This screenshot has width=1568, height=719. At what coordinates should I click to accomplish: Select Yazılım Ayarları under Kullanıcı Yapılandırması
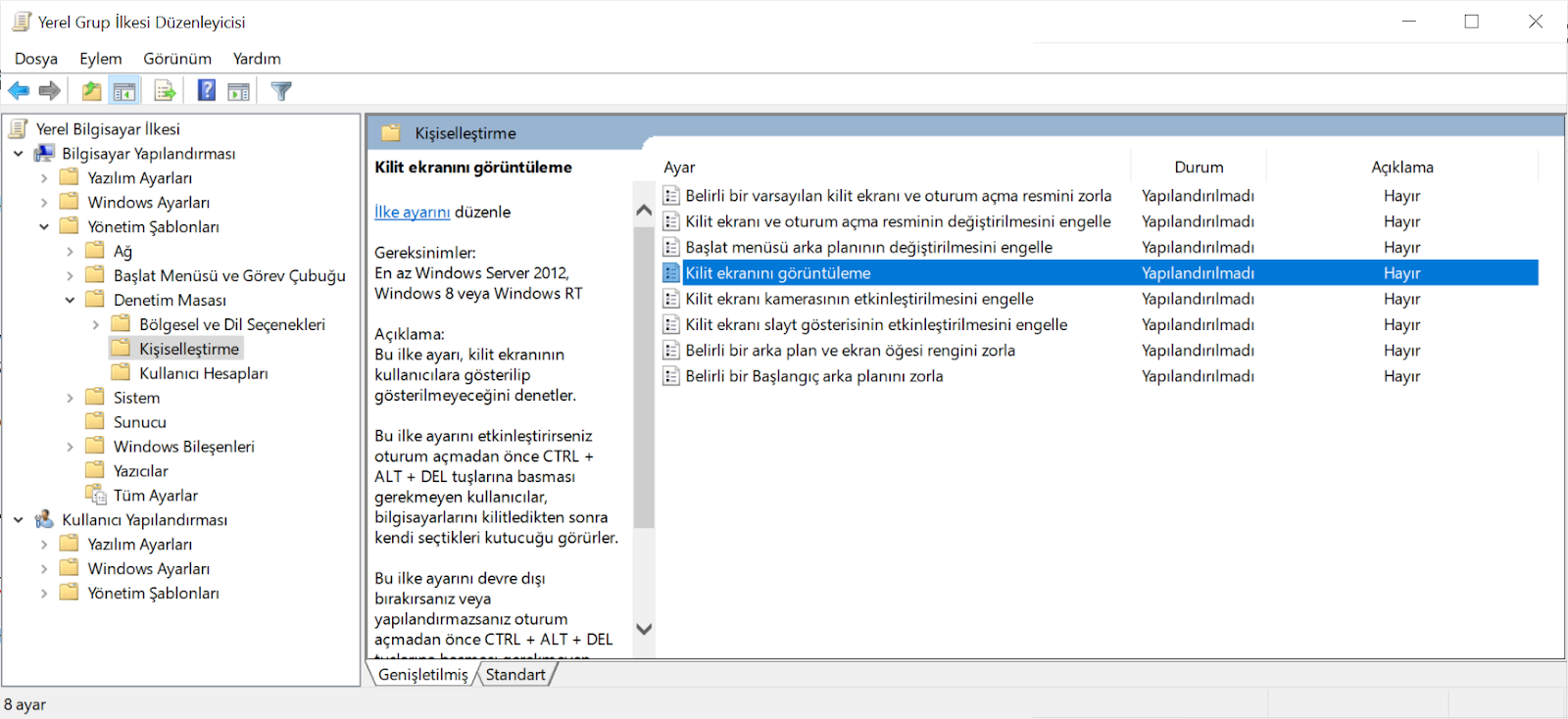(x=140, y=544)
